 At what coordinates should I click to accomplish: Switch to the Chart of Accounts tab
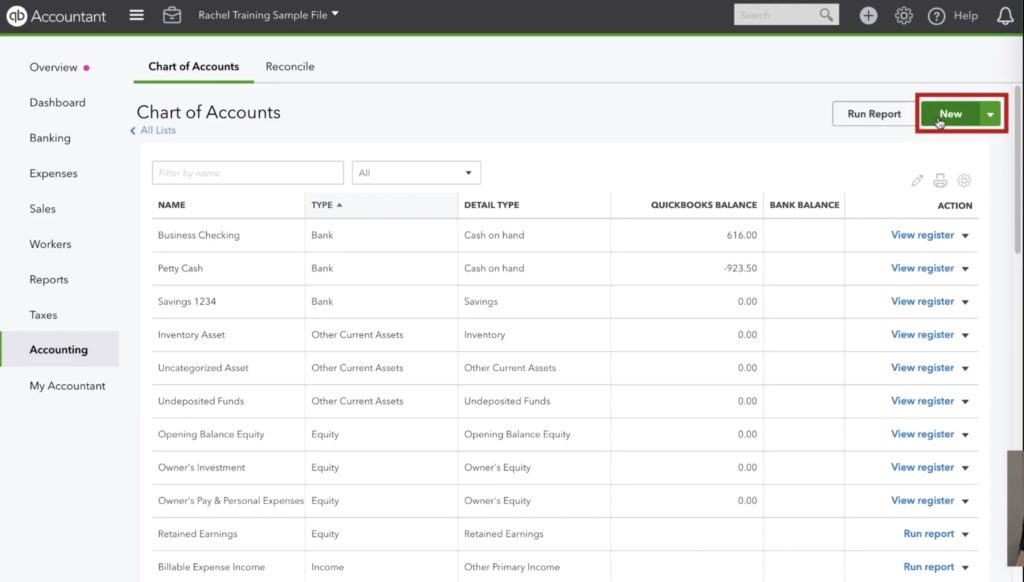[193, 67]
